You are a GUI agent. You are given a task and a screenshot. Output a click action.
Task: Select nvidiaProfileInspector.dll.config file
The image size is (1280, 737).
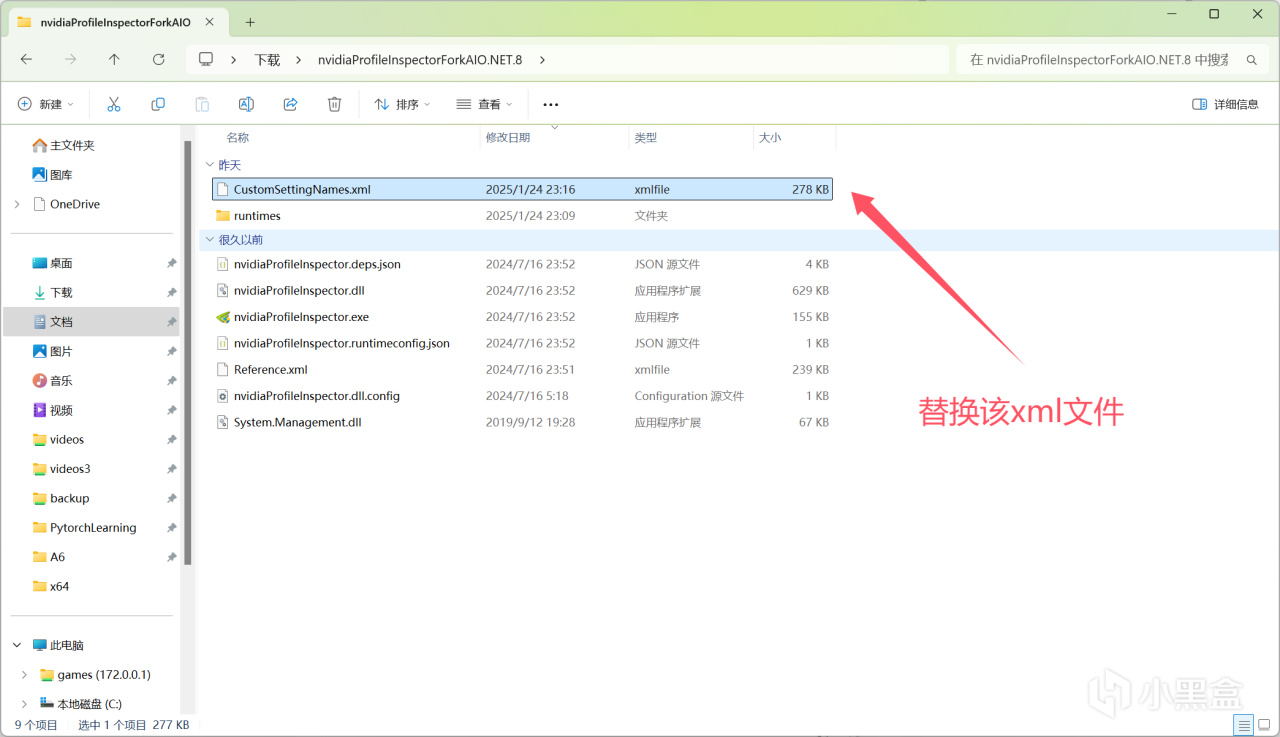tap(317, 396)
